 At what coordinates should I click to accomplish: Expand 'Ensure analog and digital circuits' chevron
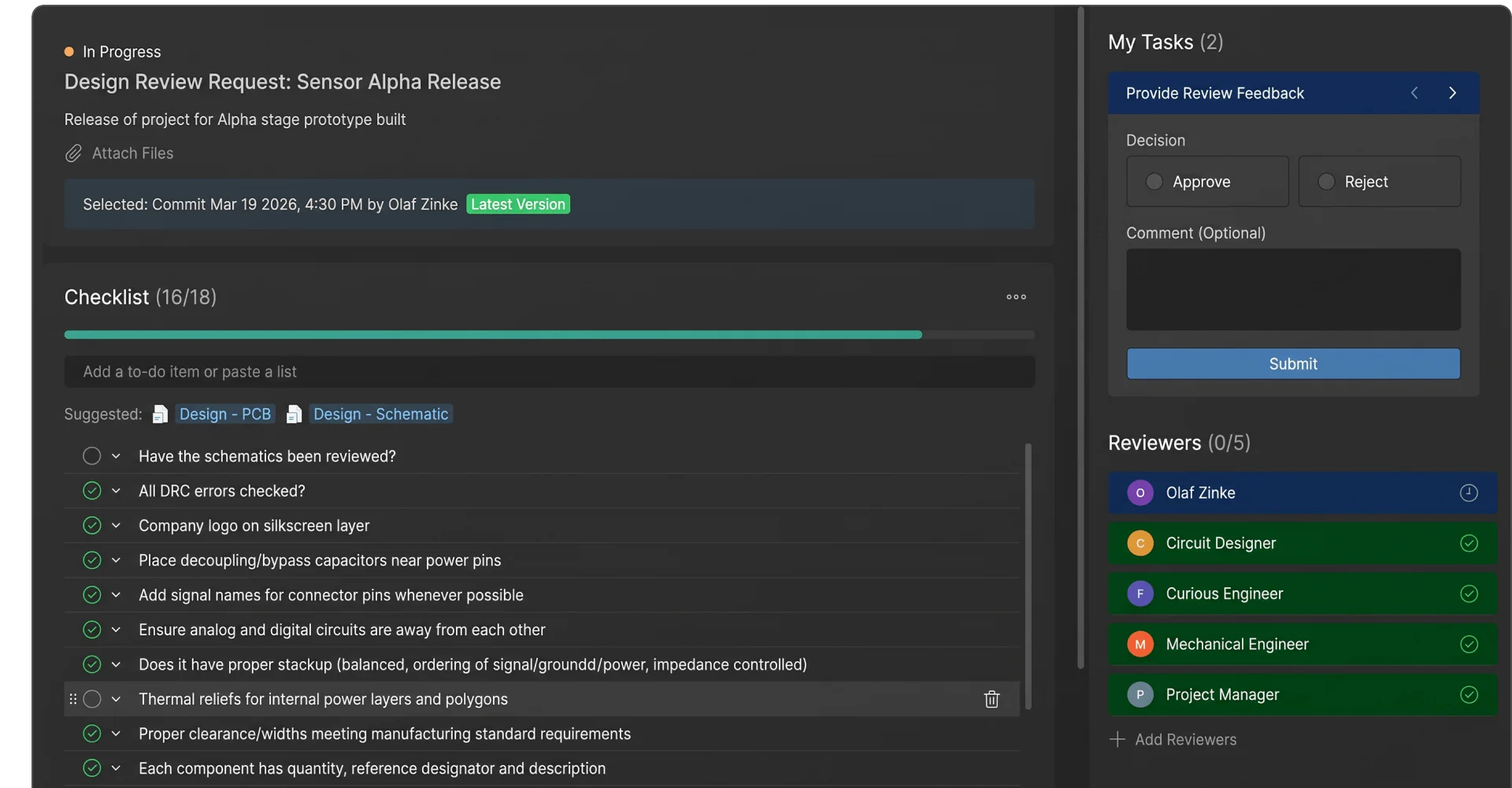coord(116,630)
